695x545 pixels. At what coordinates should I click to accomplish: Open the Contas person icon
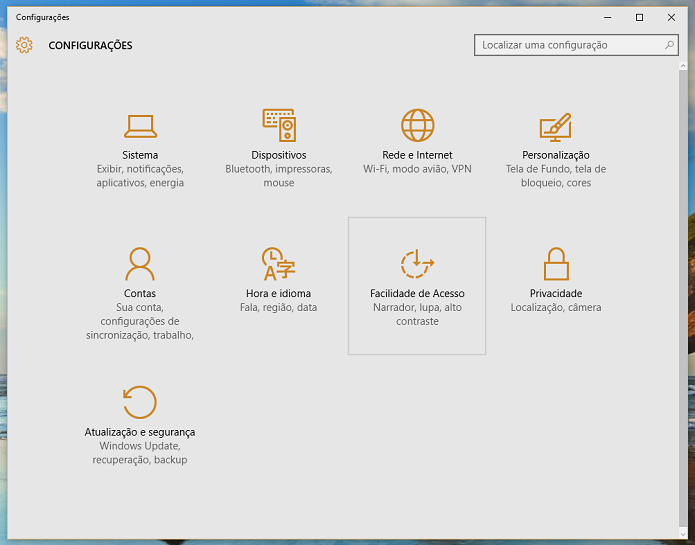(x=140, y=264)
